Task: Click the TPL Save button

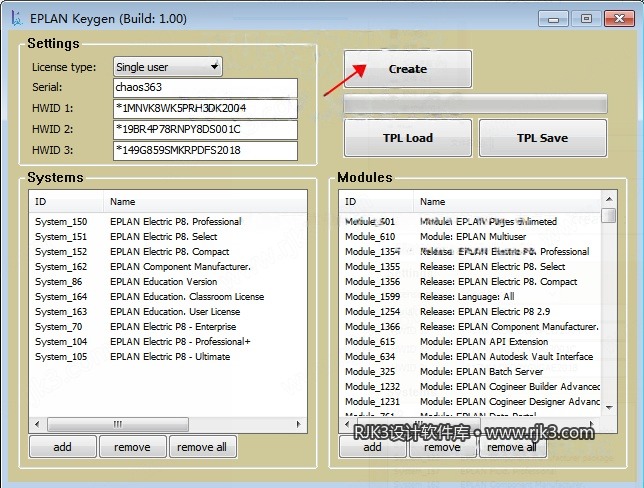Action: (543, 138)
